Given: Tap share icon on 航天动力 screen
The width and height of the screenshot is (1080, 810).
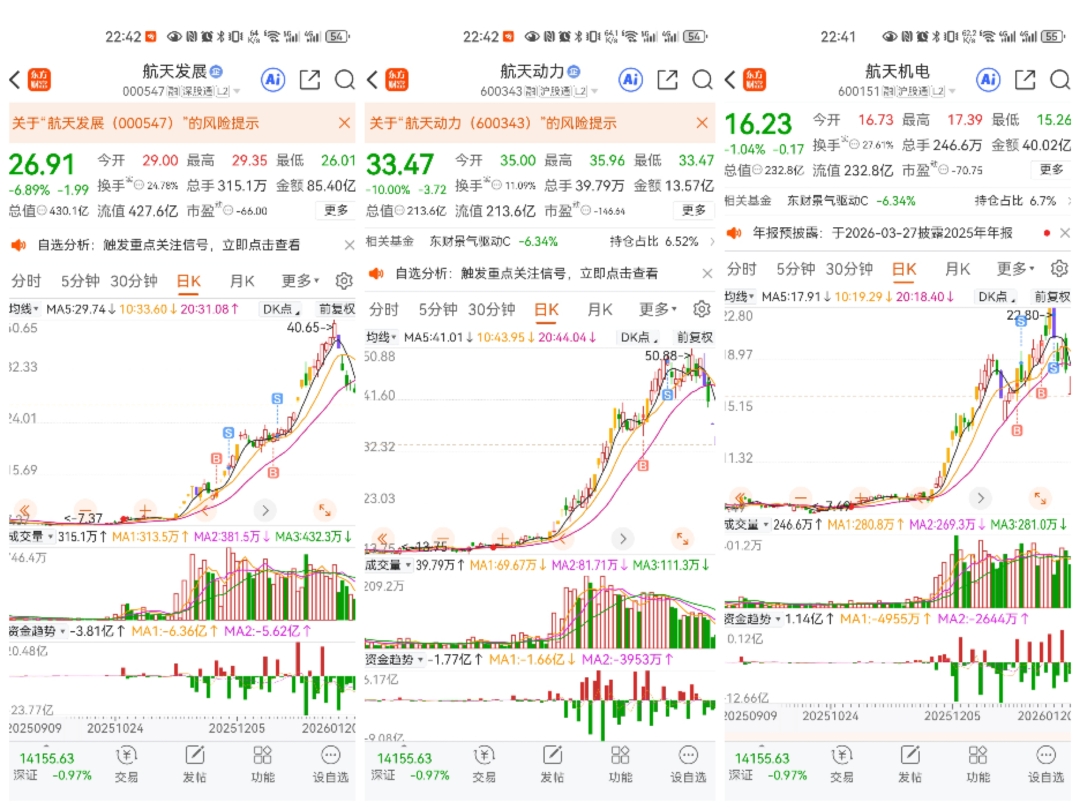Looking at the screenshot, I should 667,80.
